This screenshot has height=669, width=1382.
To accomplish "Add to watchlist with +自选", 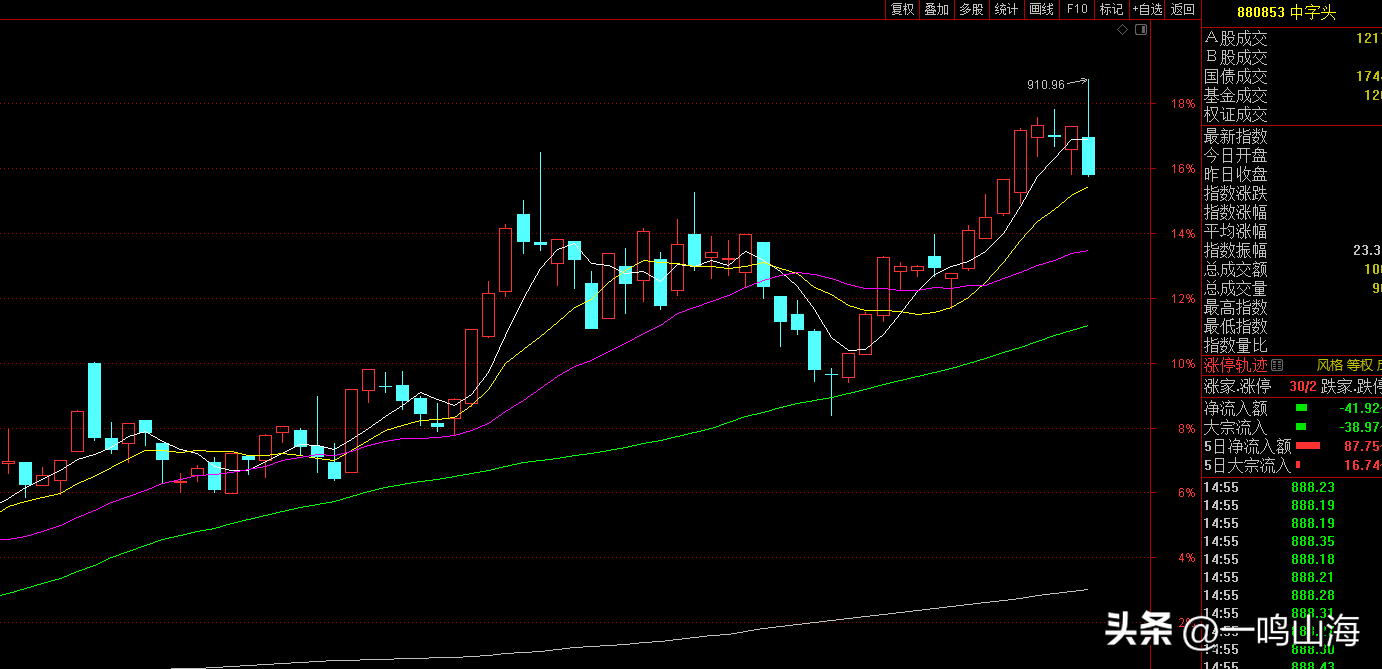I will [1147, 9].
